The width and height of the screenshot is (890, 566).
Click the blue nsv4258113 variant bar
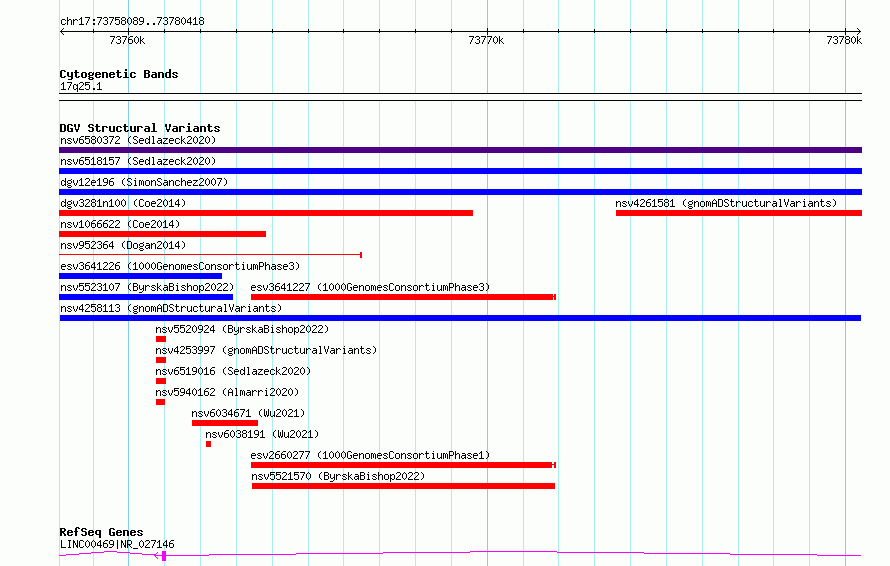[x=460, y=318]
